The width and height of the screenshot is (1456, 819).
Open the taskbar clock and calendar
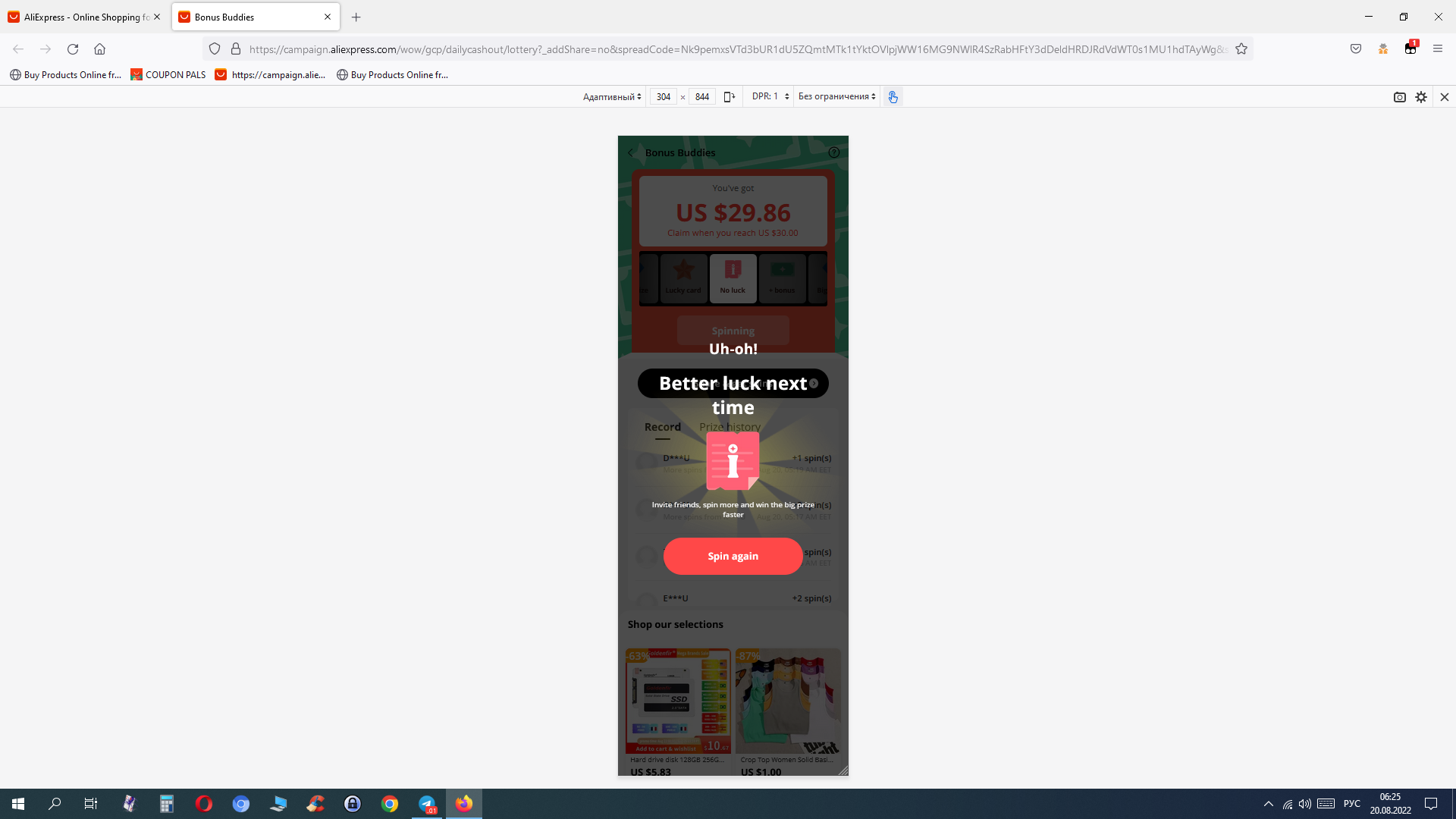pos(1391,804)
